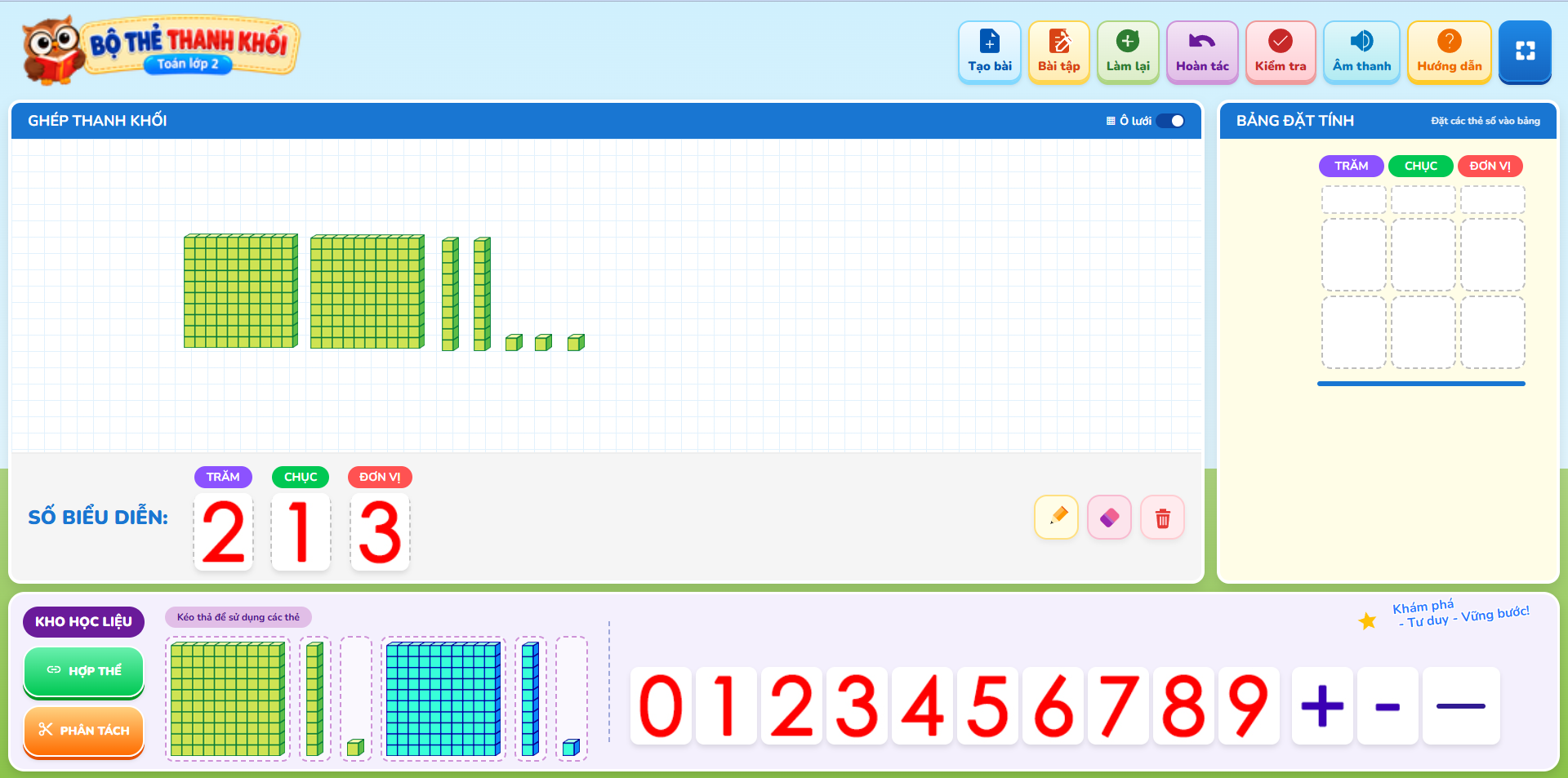Toggle sound with Âm thanh button
This screenshot has width=1568, height=778.
(1361, 53)
